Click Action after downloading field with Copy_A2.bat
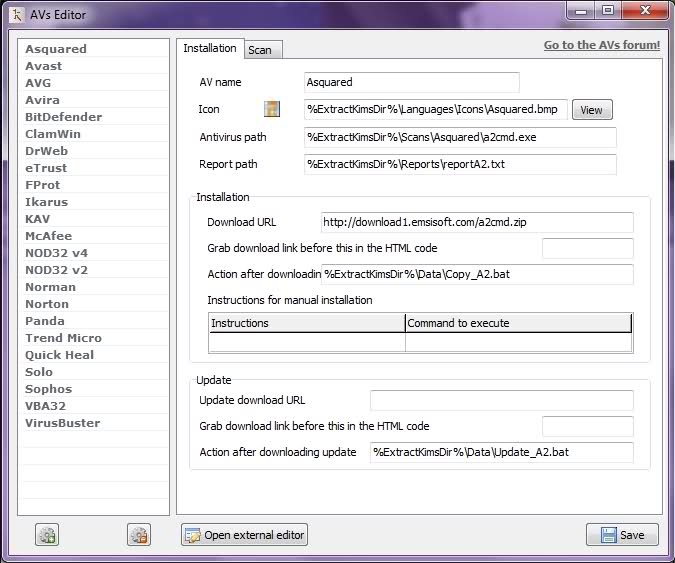 (x=477, y=275)
